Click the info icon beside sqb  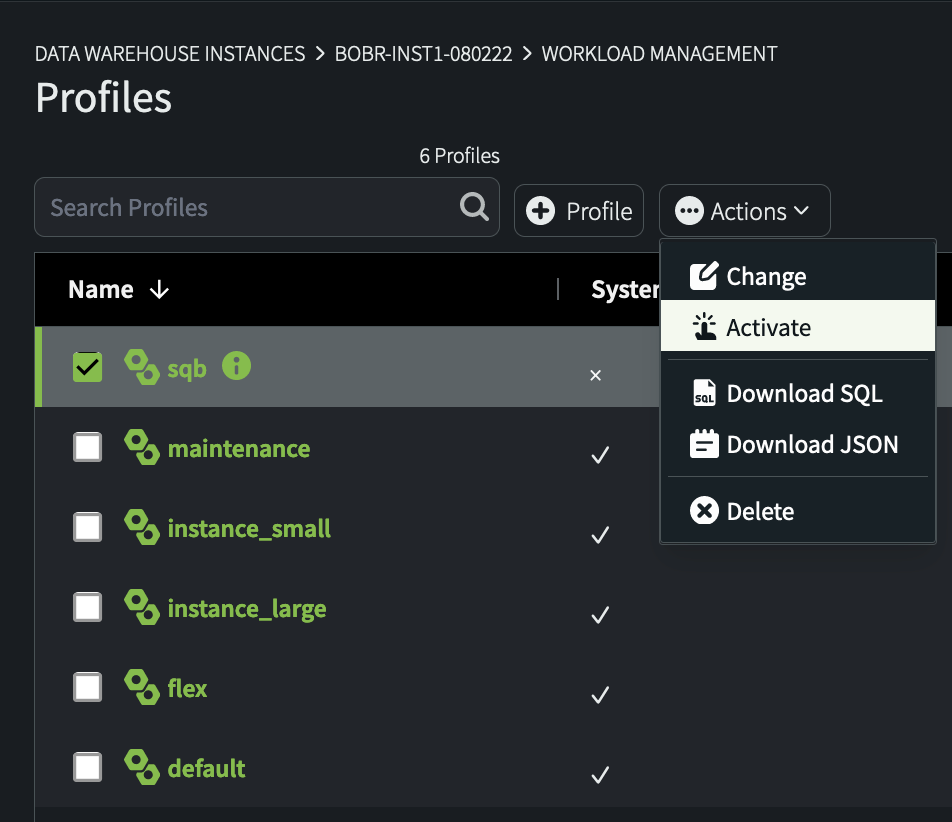pos(236,366)
